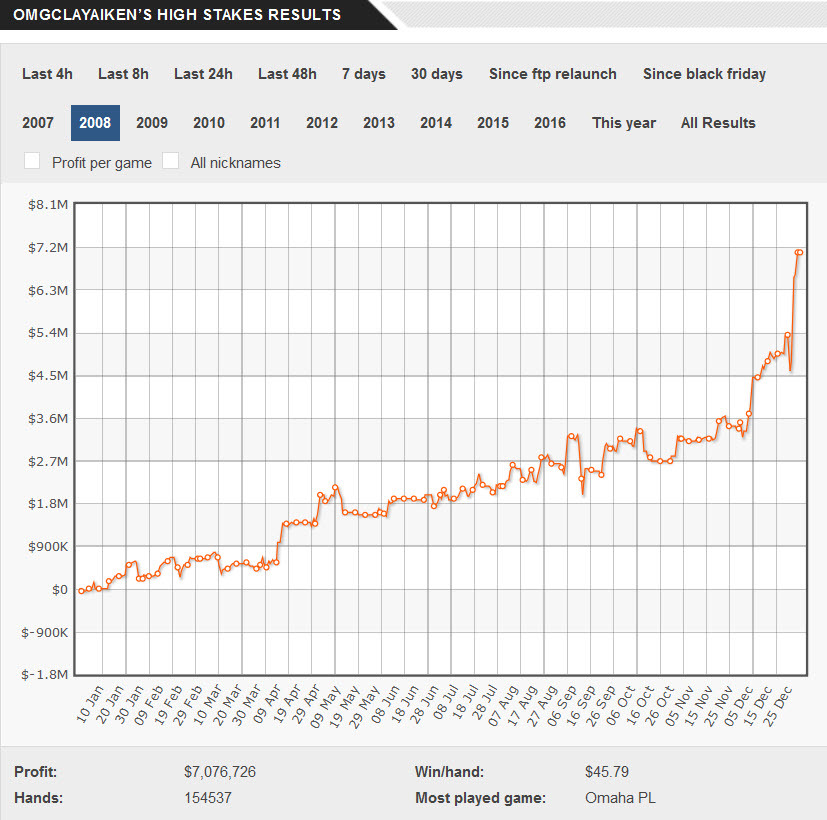Click Since ftp relaunch filter
The height and width of the screenshot is (820, 827).
pos(553,74)
